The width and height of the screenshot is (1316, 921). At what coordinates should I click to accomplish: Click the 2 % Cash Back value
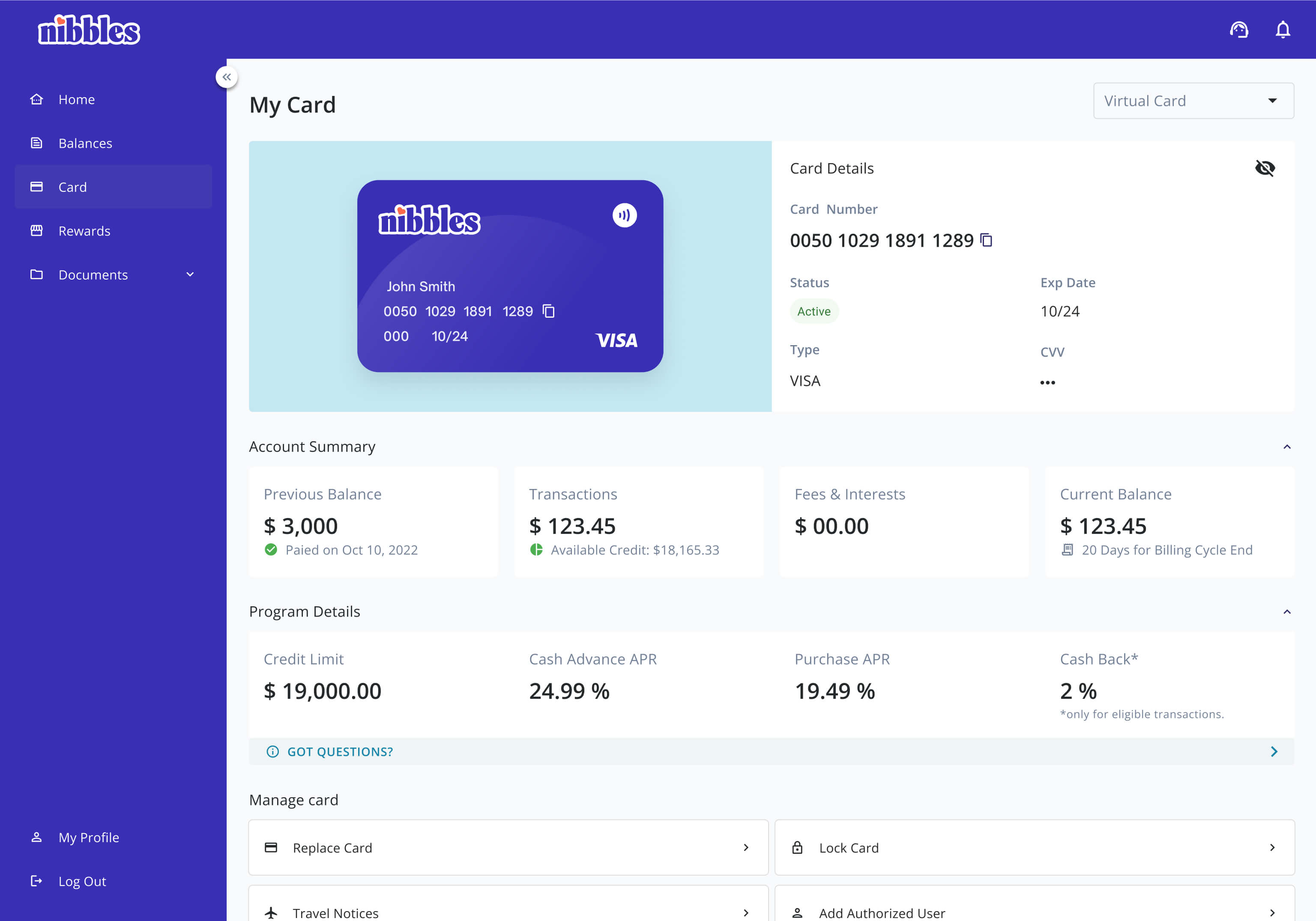1078,691
